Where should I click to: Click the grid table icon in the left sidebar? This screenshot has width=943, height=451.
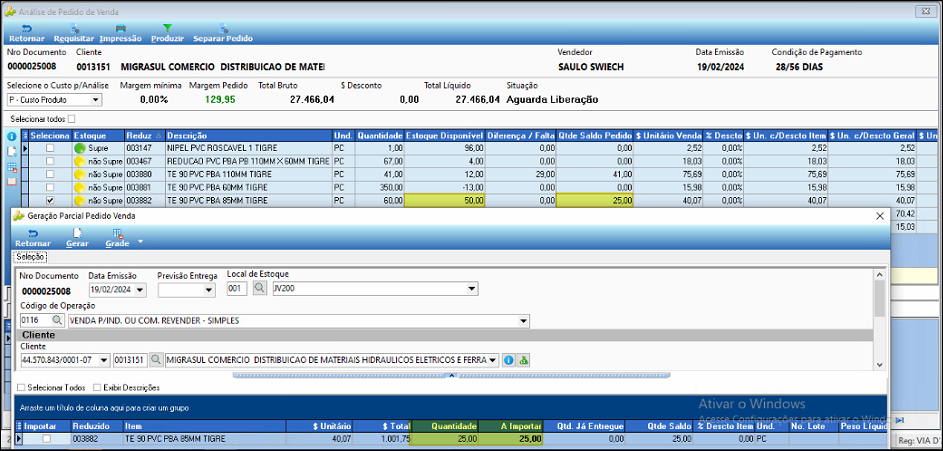[11, 167]
